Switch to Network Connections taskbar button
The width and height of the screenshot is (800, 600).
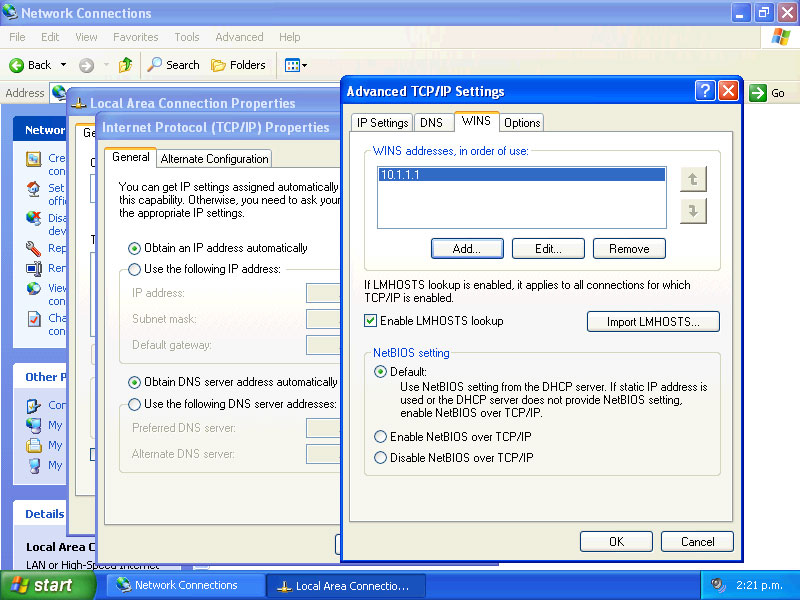[x=185, y=585]
